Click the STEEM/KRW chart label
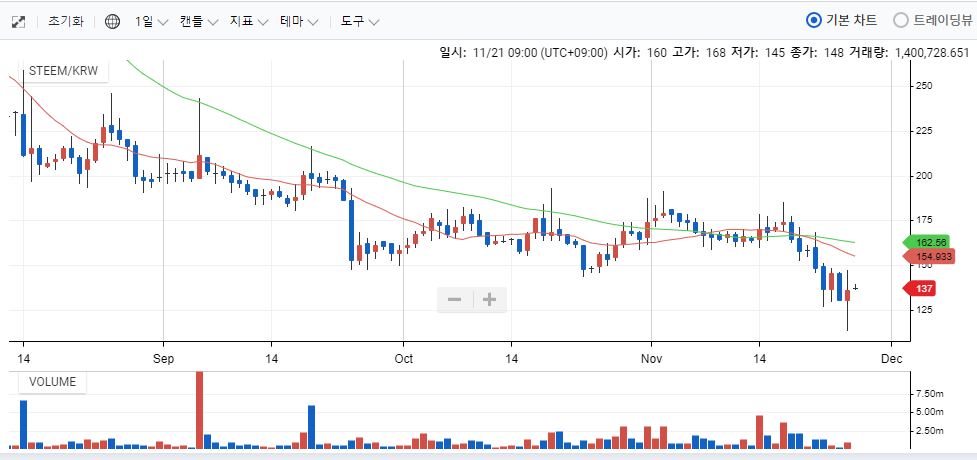The height and width of the screenshot is (460, 977). (x=64, y=70)
